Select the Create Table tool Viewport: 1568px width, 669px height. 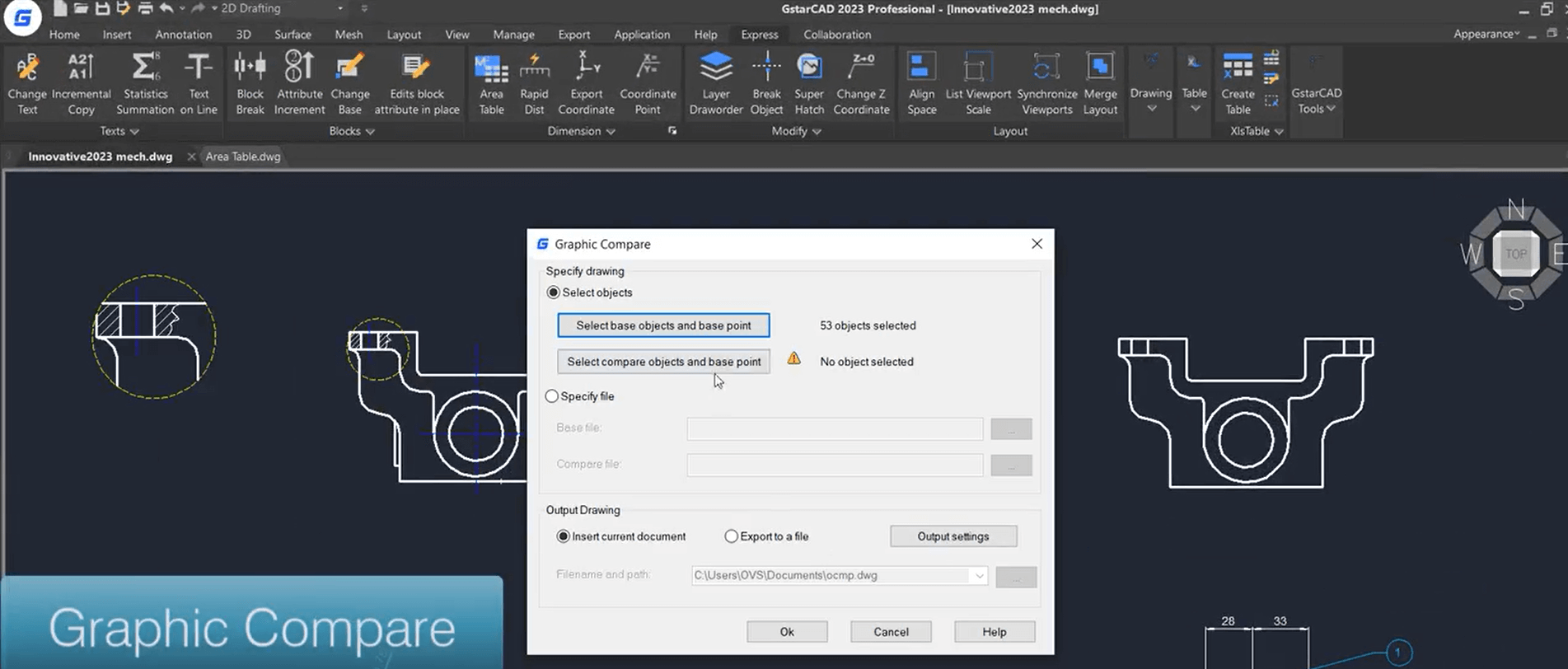1238,83
